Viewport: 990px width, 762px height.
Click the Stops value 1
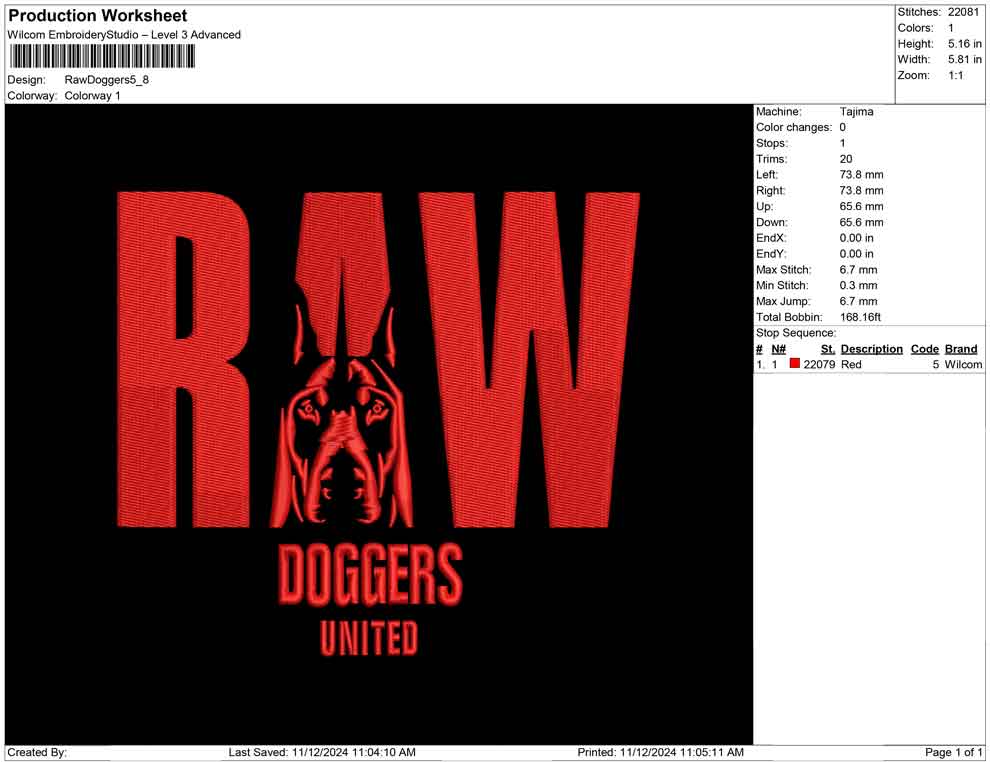[x=842, y=143]
